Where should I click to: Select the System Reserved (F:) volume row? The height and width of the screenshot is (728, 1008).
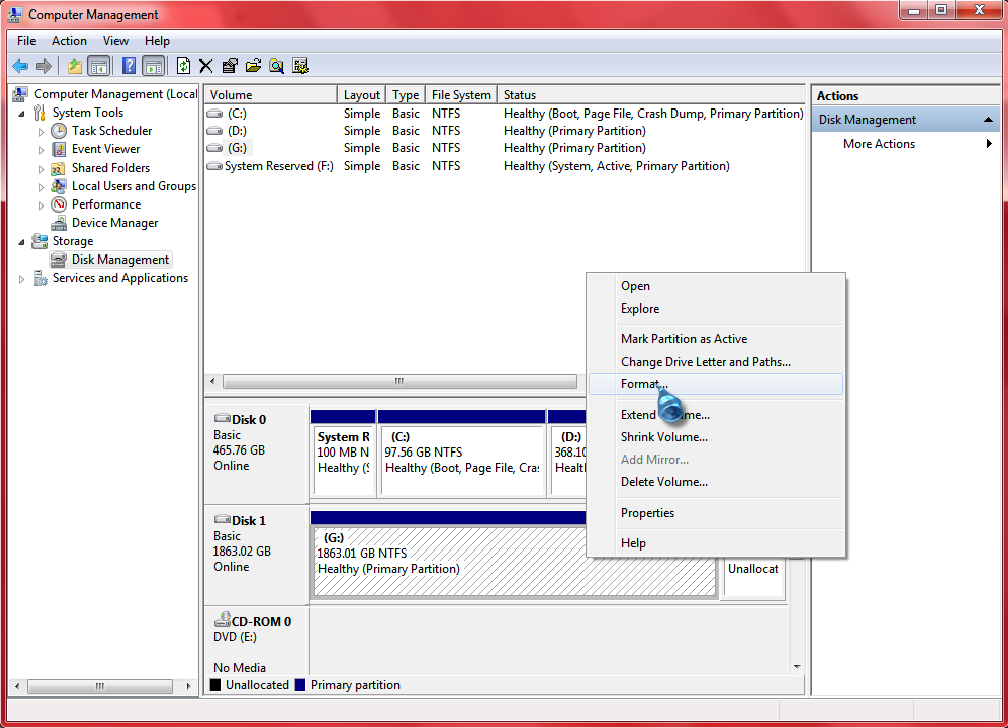504,167
